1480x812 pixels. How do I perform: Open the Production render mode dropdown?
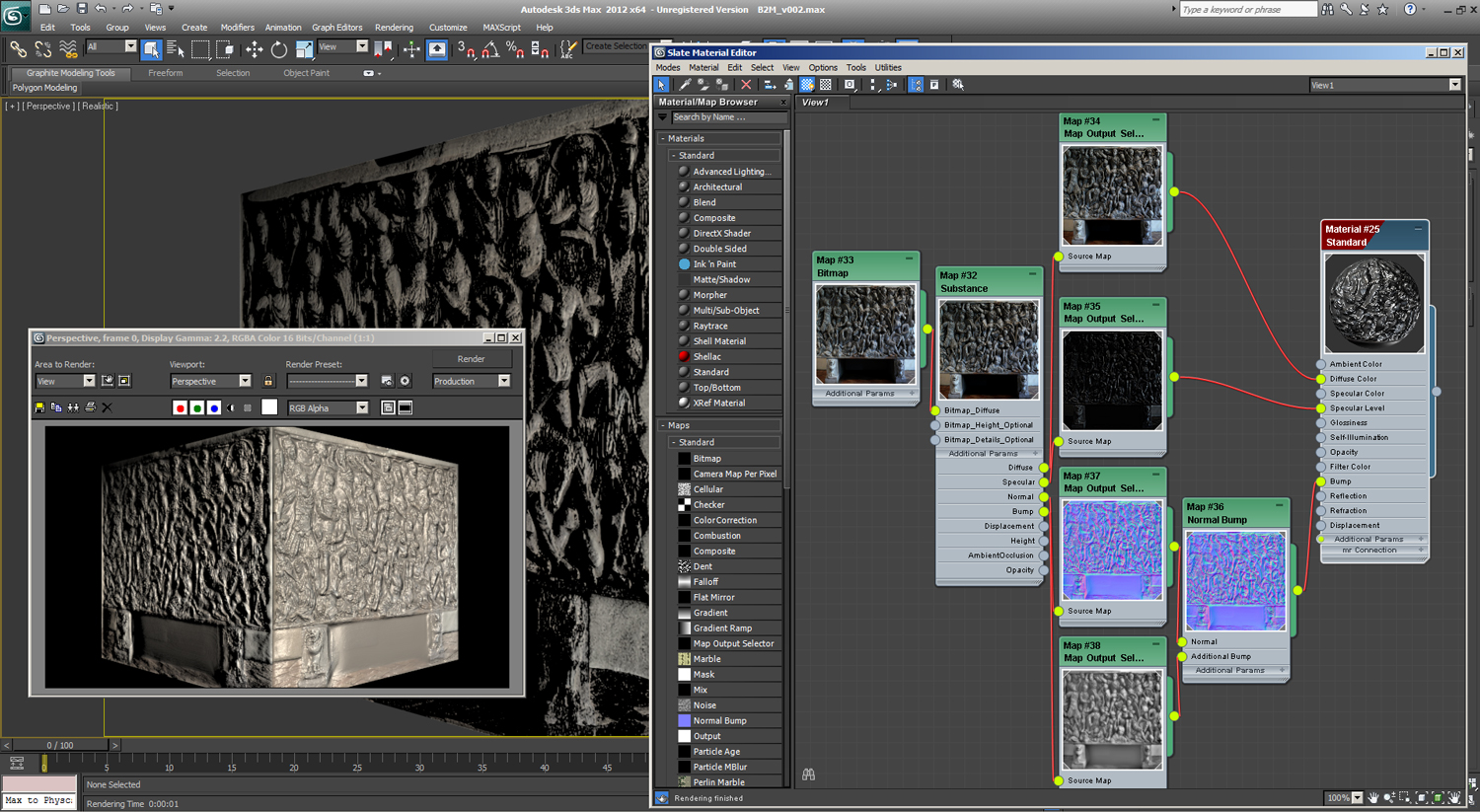(472, 381)
